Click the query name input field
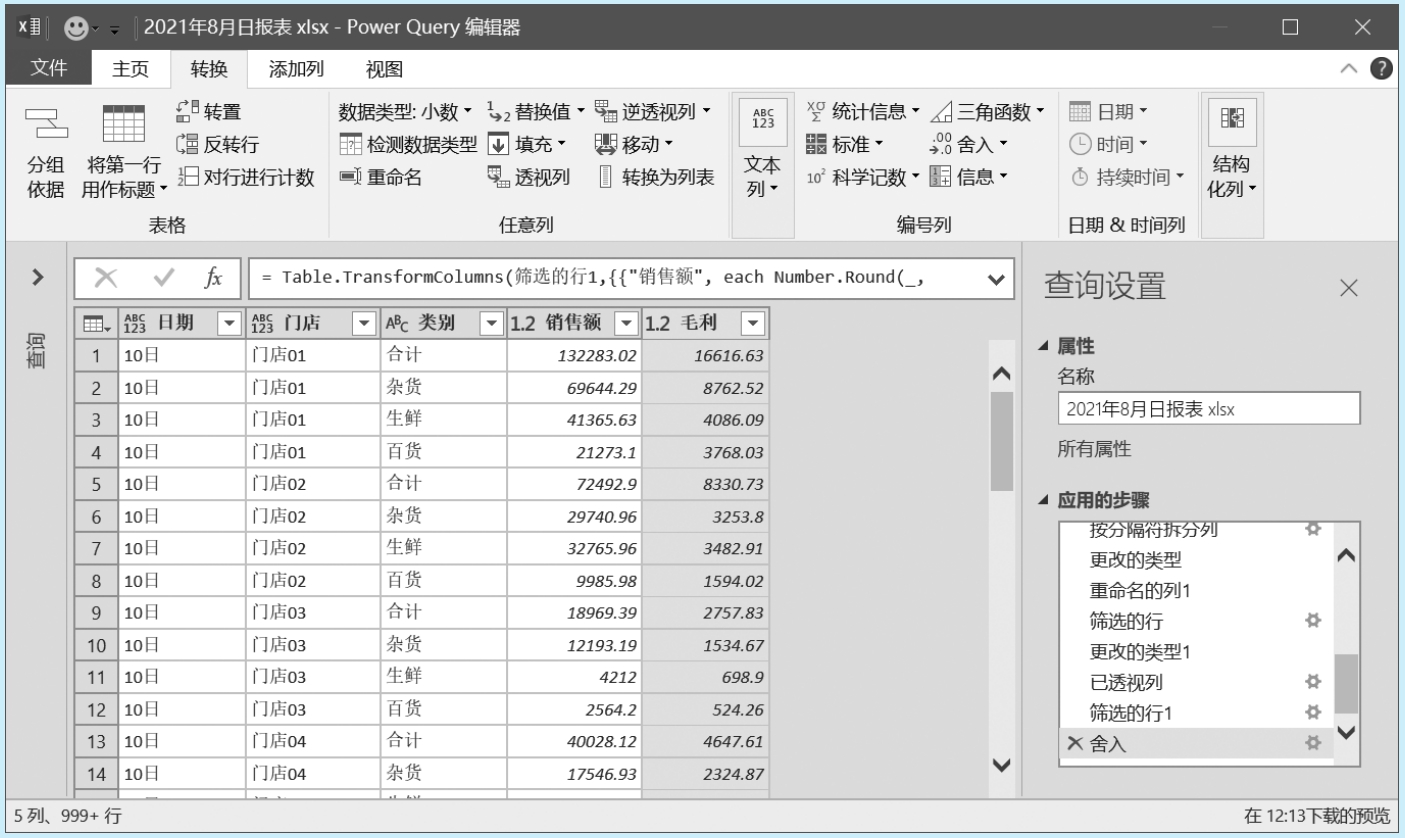This screenshot has height=838, width=1405. (1208, 409)
